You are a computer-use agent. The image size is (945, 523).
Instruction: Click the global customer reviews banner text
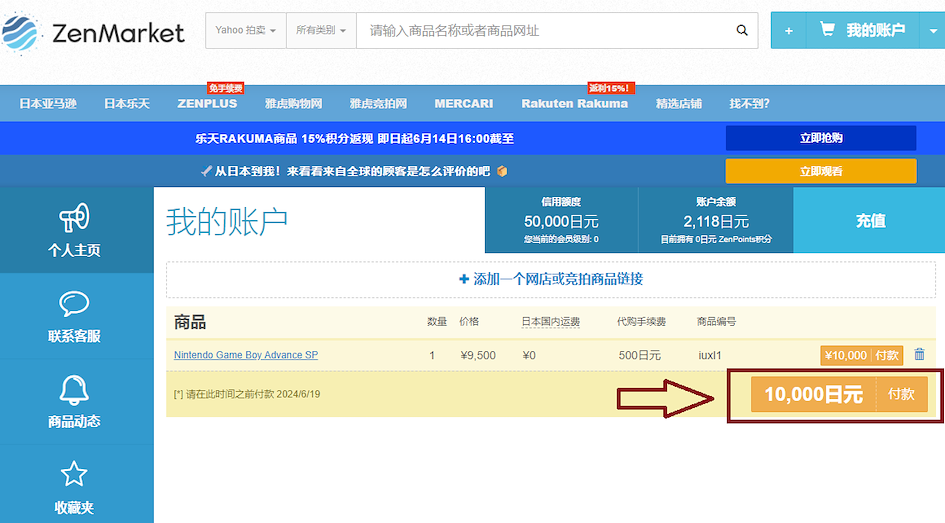point(354,172)
